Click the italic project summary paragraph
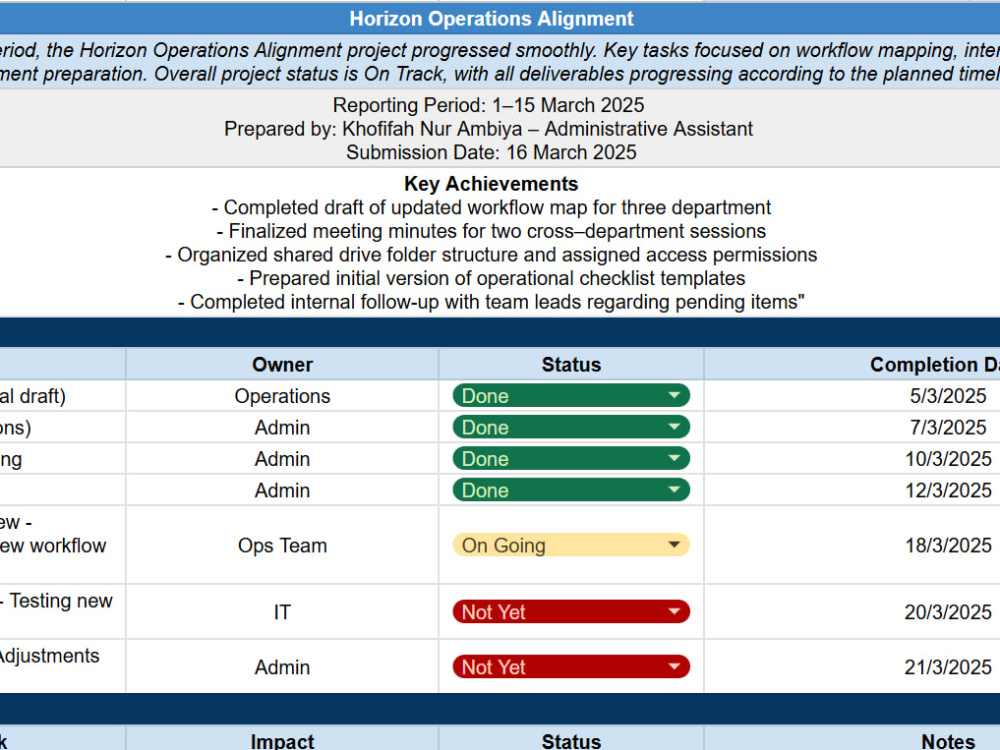The image size is (1000, 750). [x=500, y=62]
